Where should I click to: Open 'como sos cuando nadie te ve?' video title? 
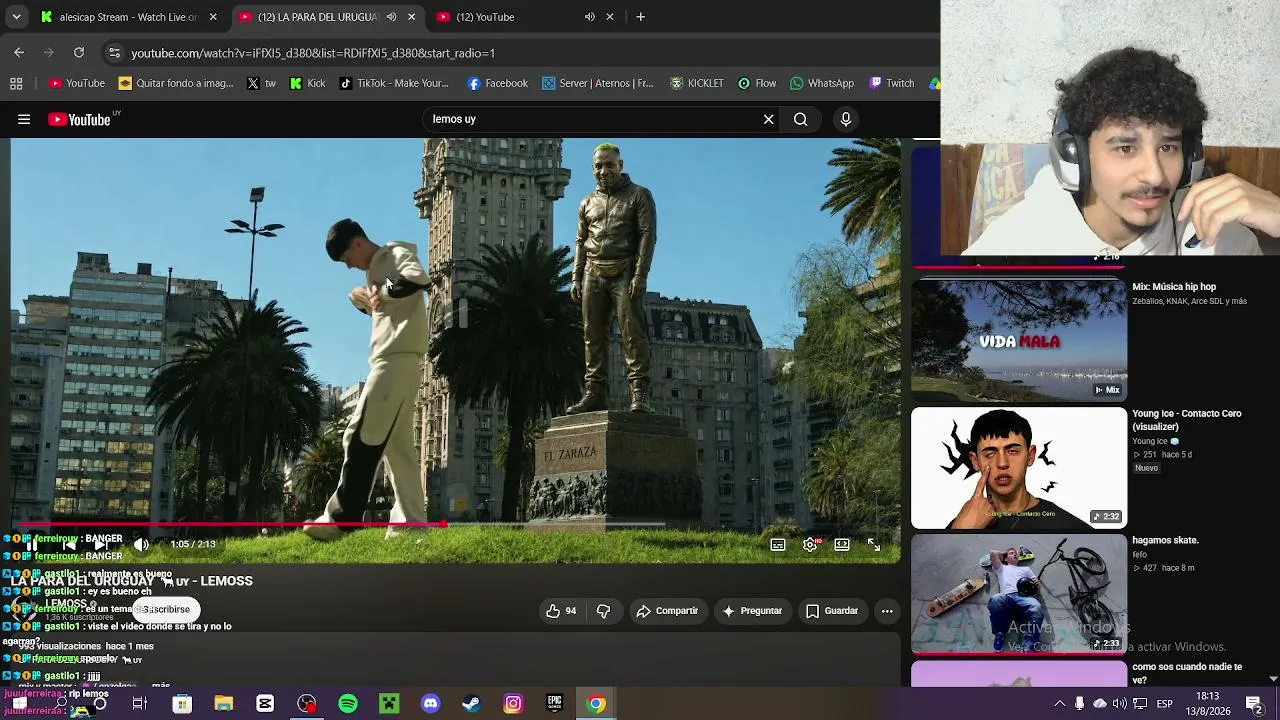(1187, 673)
